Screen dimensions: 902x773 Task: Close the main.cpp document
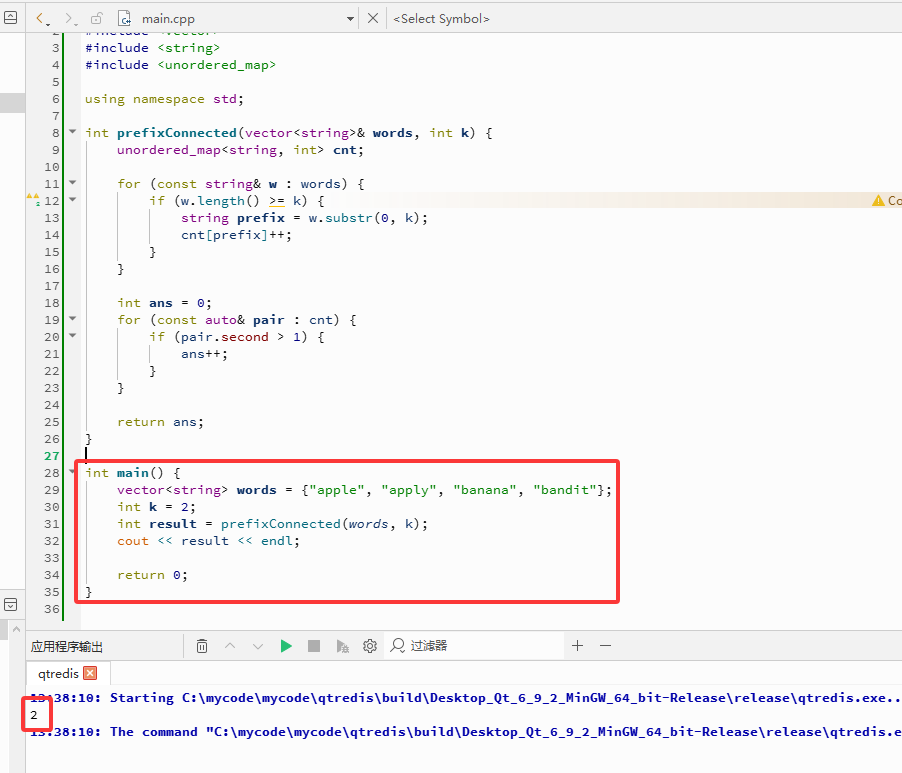[373, 18]
